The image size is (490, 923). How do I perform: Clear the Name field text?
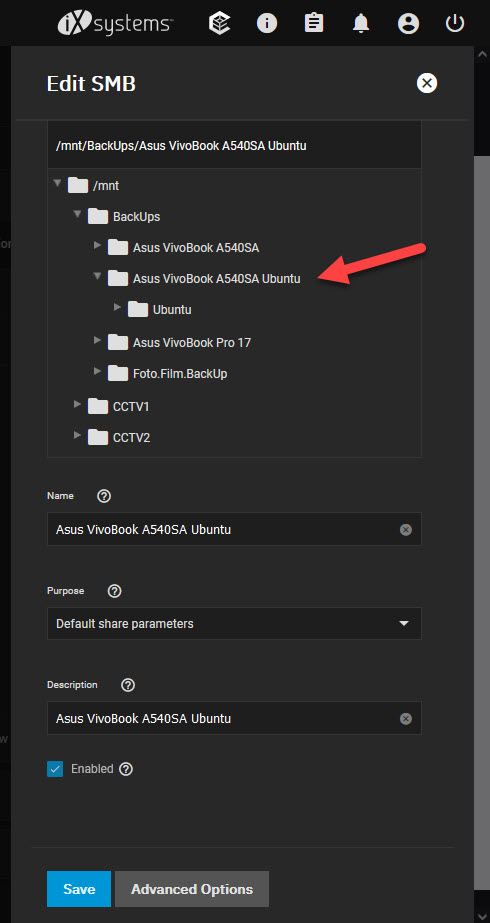(406, 530)
